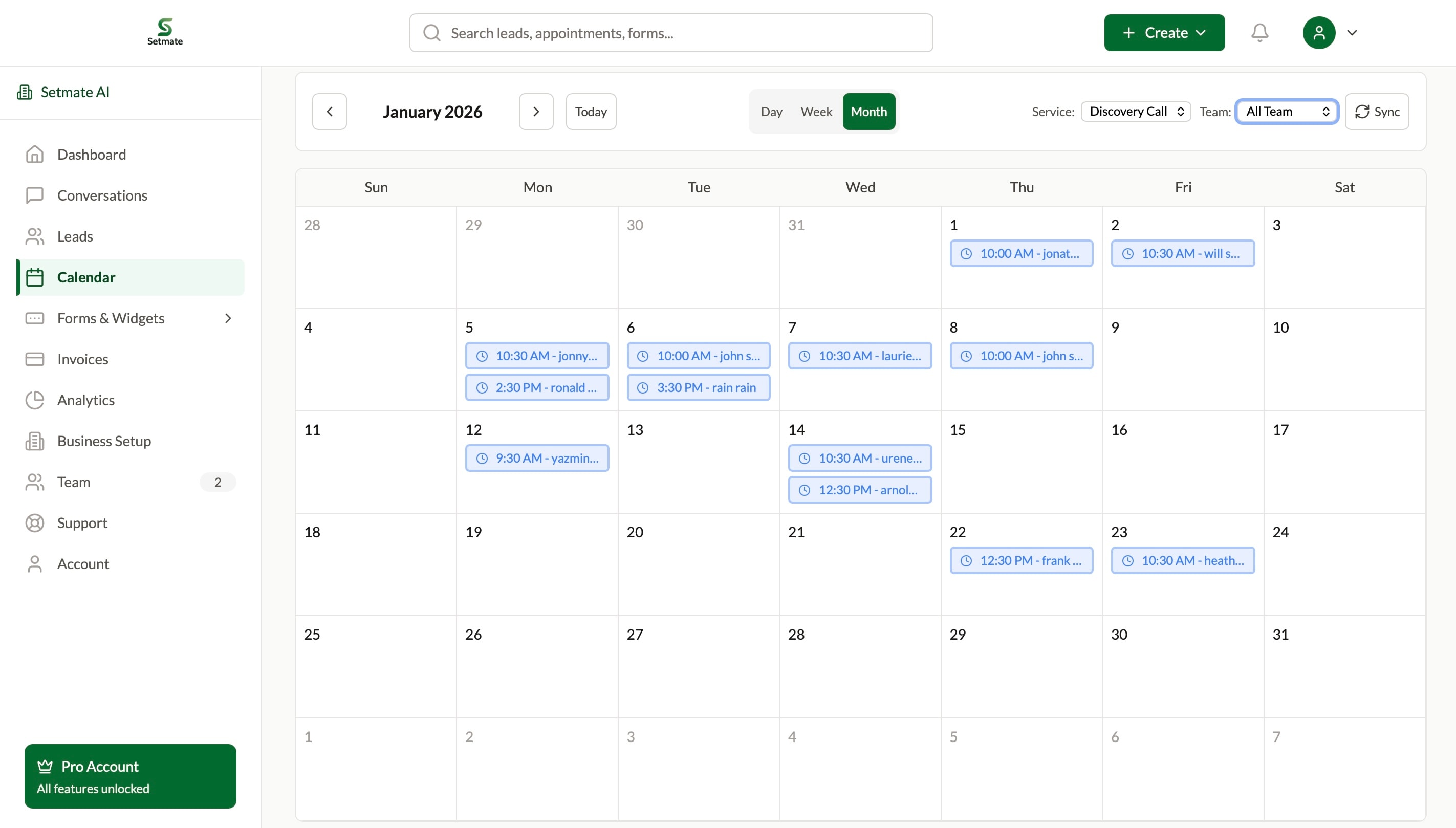This screenshot has width=1456, height=828.
Task: Open the Invoices section
Action: (83, 359)
